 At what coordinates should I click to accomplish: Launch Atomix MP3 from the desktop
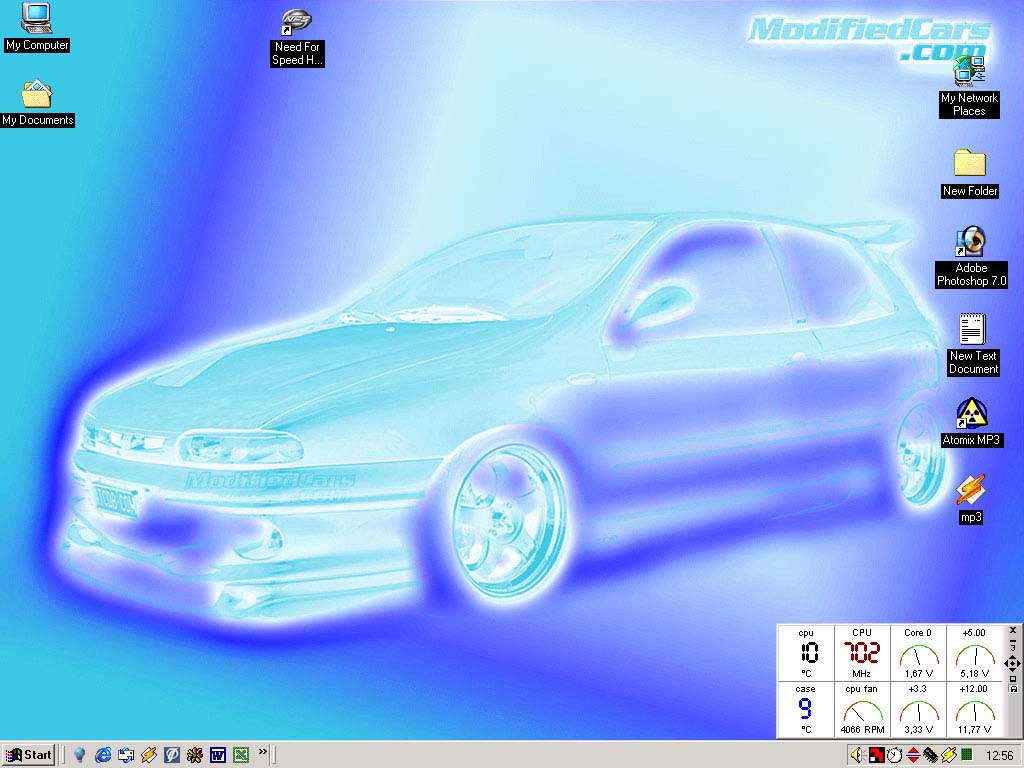(970, 413)
